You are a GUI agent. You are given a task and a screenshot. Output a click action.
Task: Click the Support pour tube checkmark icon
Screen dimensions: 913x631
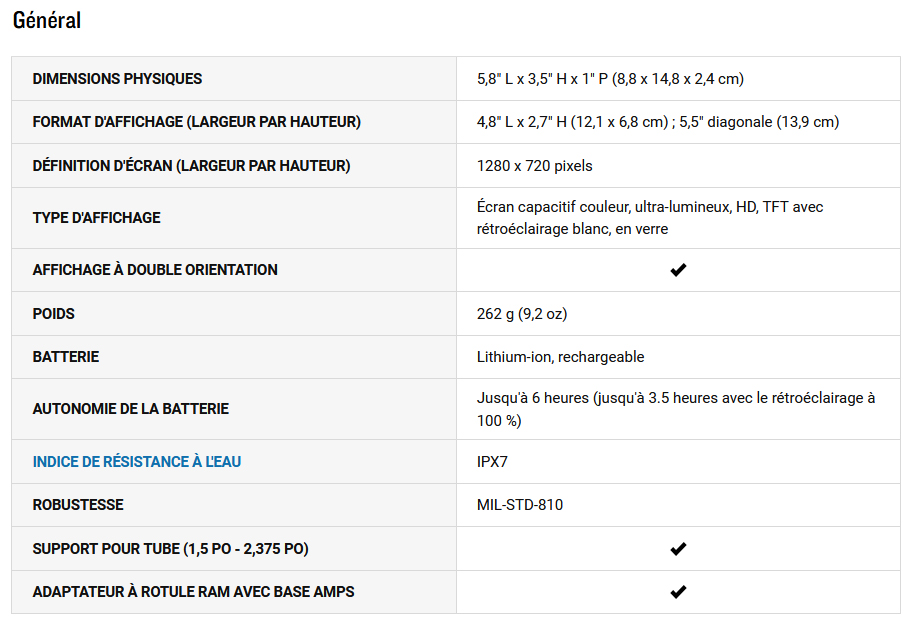point(678,549)
